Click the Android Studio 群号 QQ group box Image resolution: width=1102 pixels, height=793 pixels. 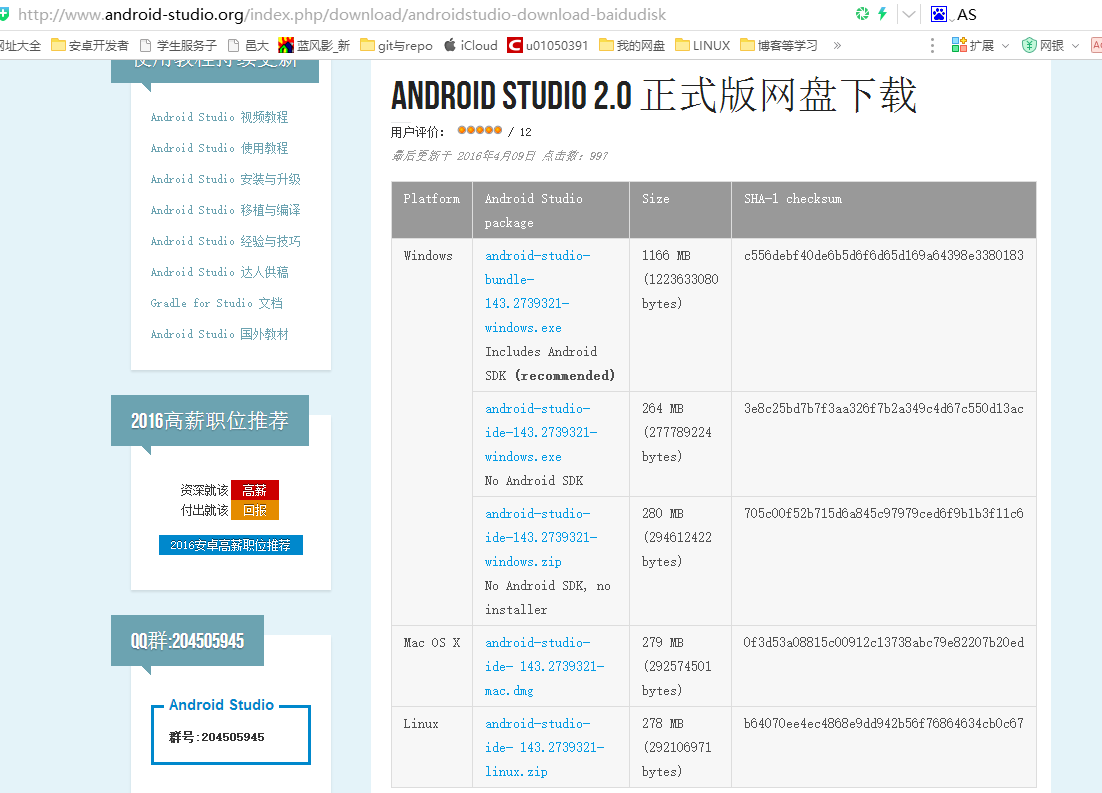231,731
